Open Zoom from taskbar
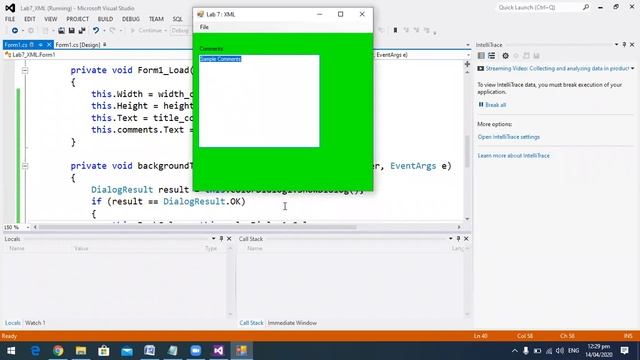The width and height of the screenshot is (640, 360). click(196, 351)
